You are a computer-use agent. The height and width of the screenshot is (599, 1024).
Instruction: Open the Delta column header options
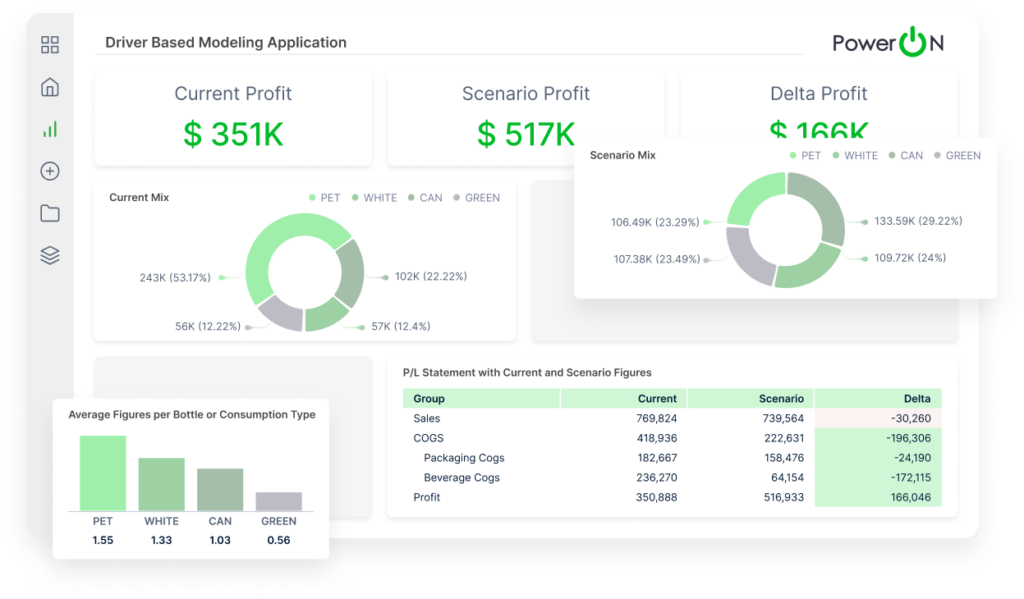pos(917,398)
